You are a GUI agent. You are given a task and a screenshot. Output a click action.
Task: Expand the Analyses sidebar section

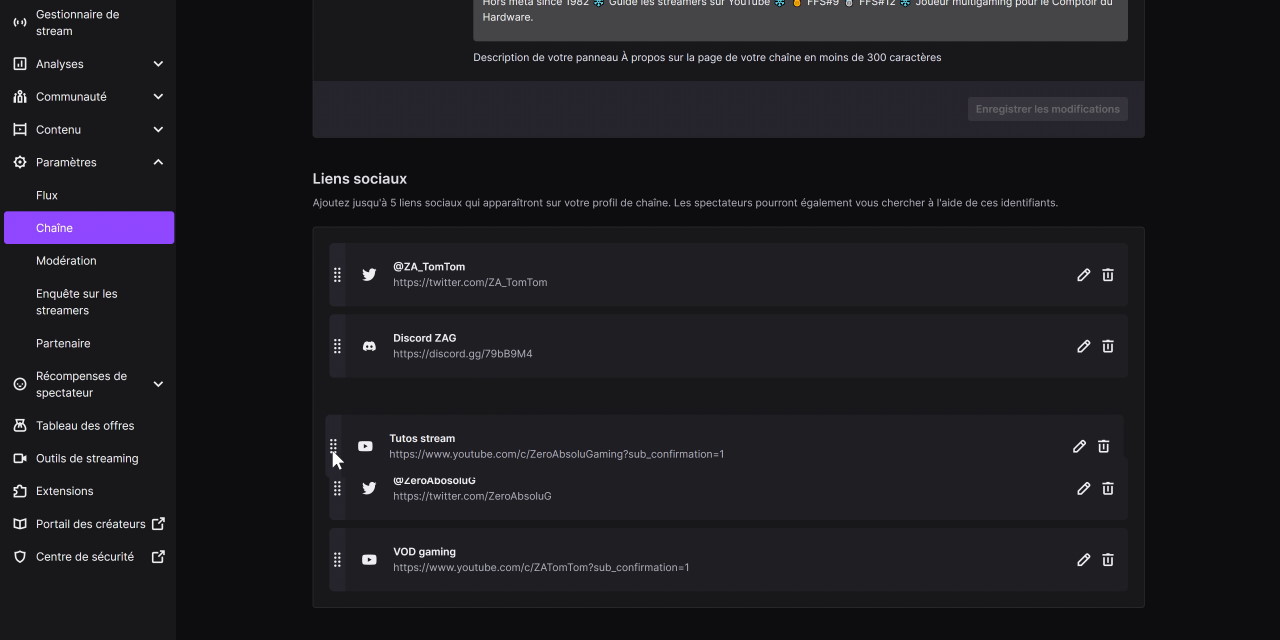click(x=158, y=64)
